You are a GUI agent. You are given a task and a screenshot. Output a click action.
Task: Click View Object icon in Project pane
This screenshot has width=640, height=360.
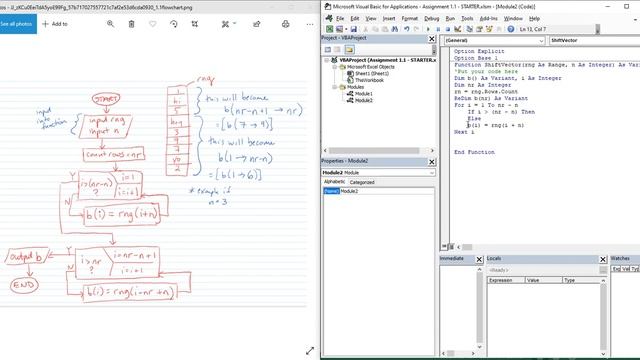point(338,50)
